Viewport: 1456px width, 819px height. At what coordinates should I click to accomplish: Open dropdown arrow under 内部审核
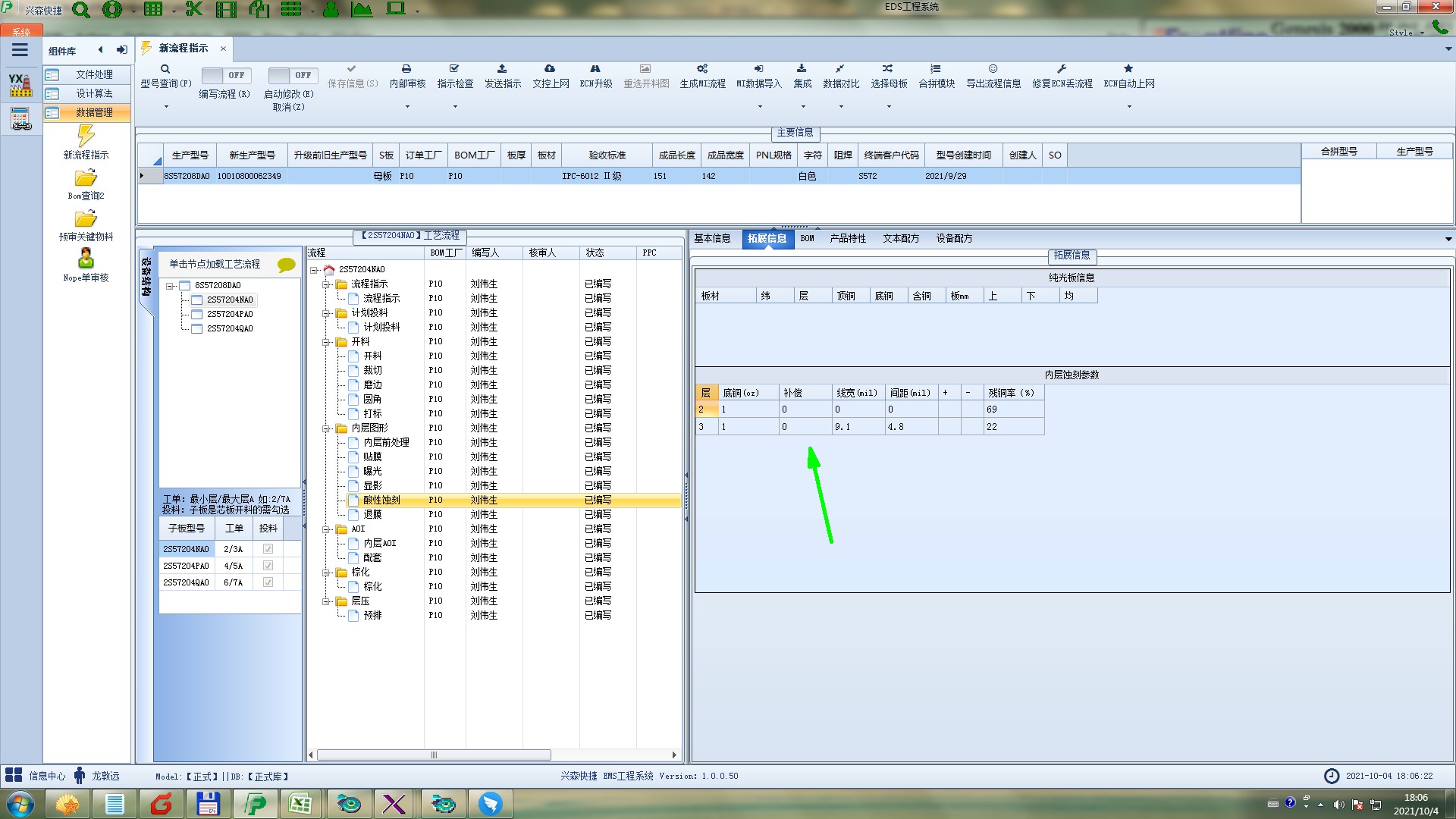[407, 107]
